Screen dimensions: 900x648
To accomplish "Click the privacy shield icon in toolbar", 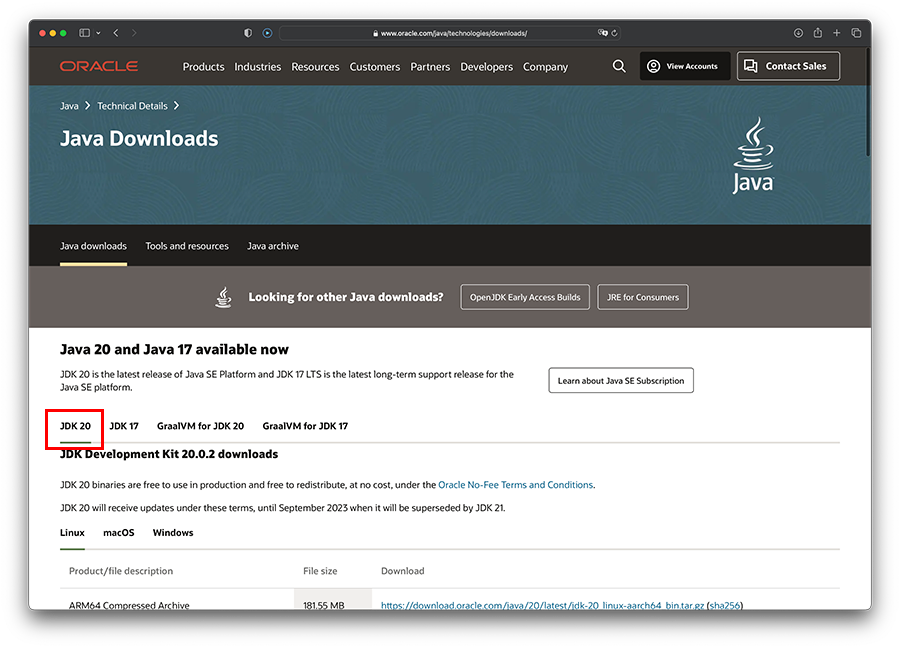I will 248,33.
